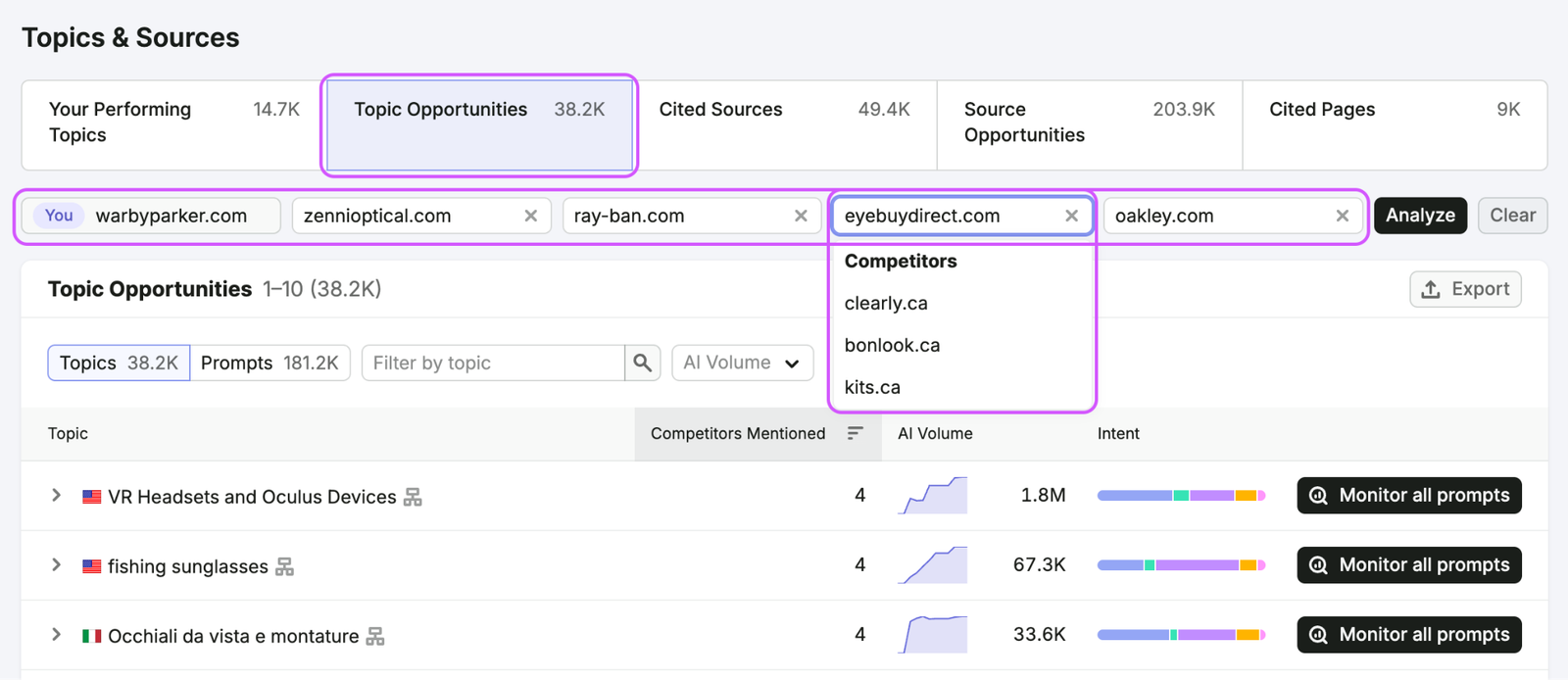1568x680 pixels.
Task: Remove zennioptical.com competitor with X icon
Action: [x=530, y=216]
